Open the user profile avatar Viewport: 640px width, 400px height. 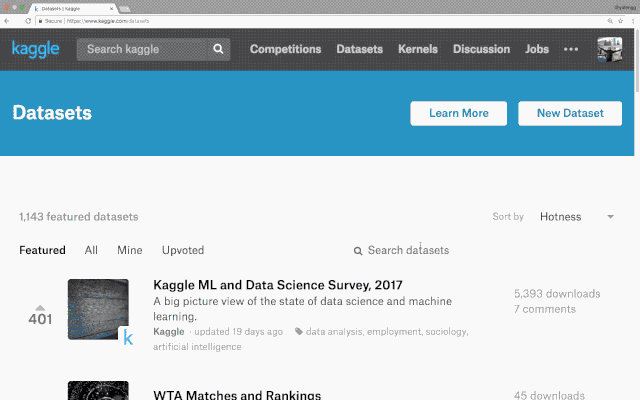coord(609,49)
